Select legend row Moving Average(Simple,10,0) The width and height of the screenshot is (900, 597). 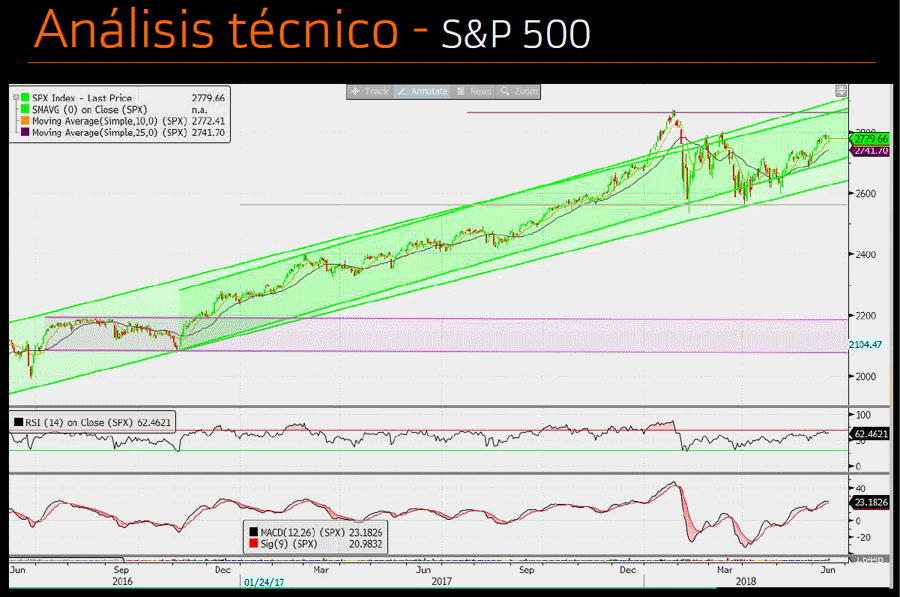(x=122, y=121)
